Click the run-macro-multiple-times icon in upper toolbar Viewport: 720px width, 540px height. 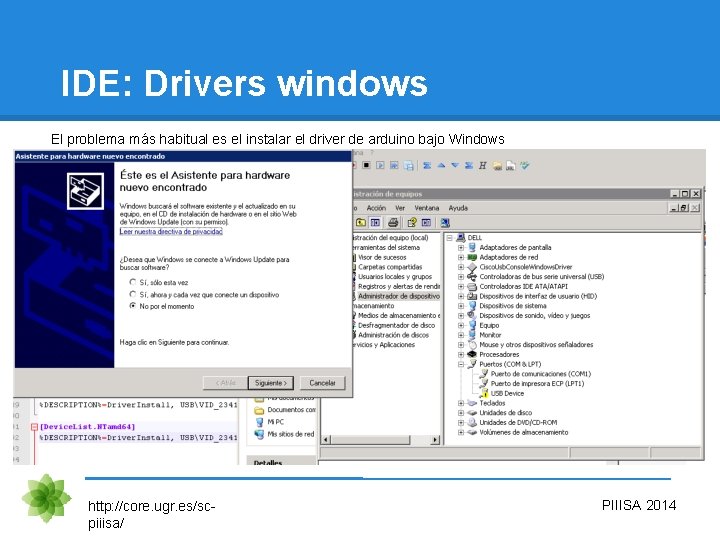point(394,165)
